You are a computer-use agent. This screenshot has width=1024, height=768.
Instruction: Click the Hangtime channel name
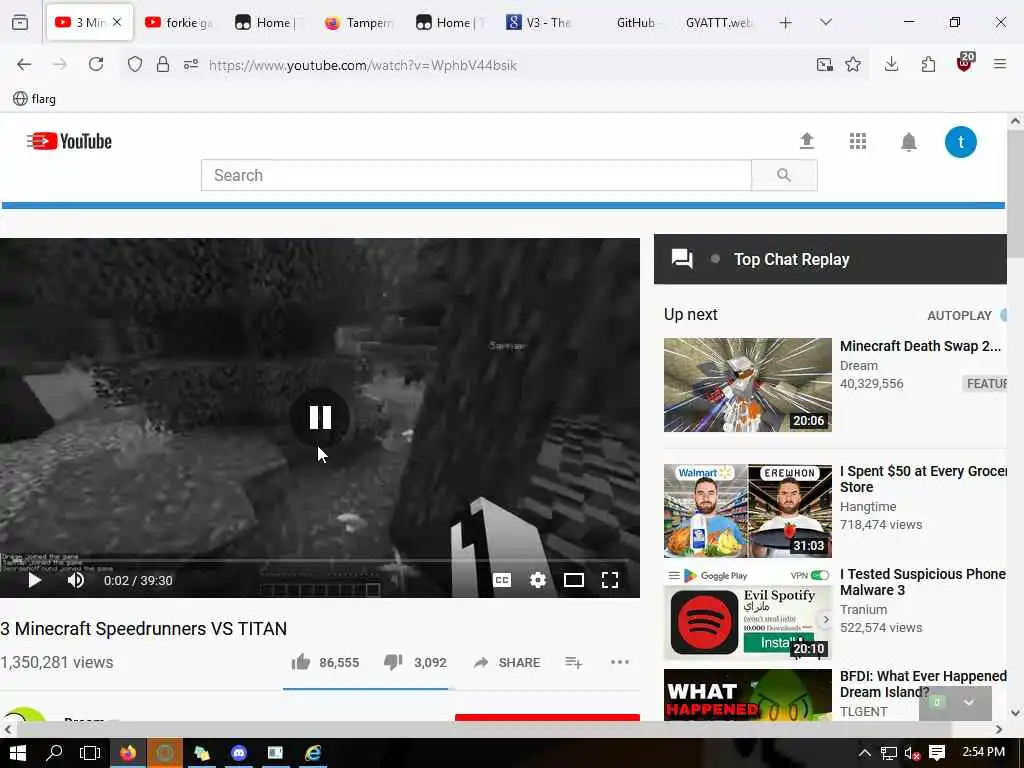867,507
